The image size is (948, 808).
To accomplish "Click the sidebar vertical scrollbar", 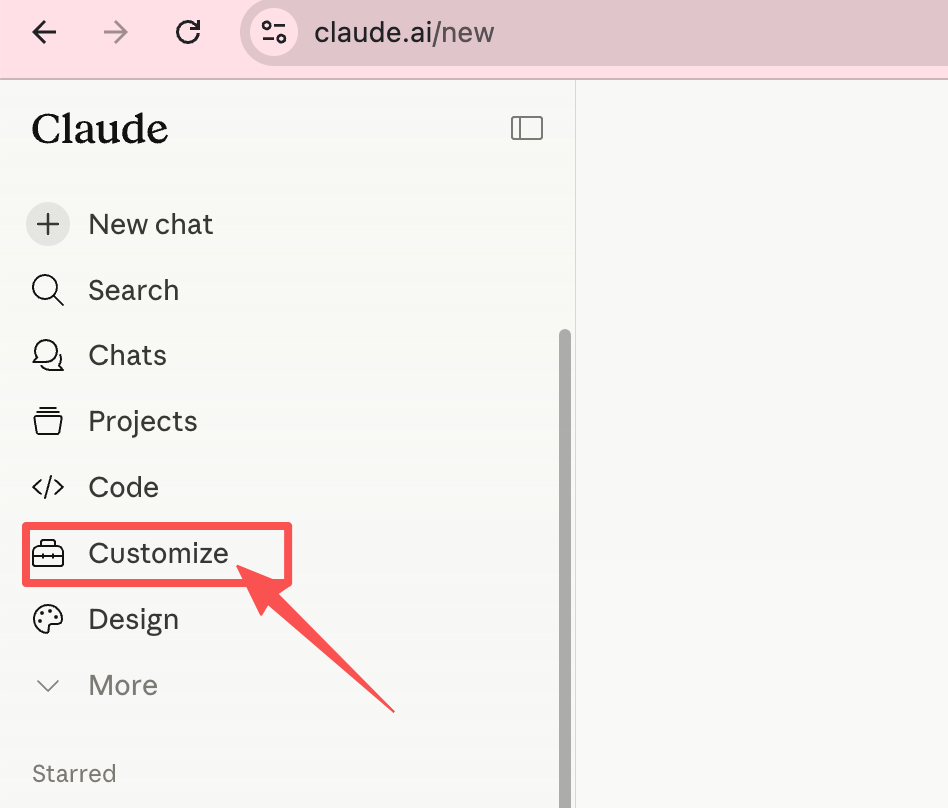I will (565, 569).
